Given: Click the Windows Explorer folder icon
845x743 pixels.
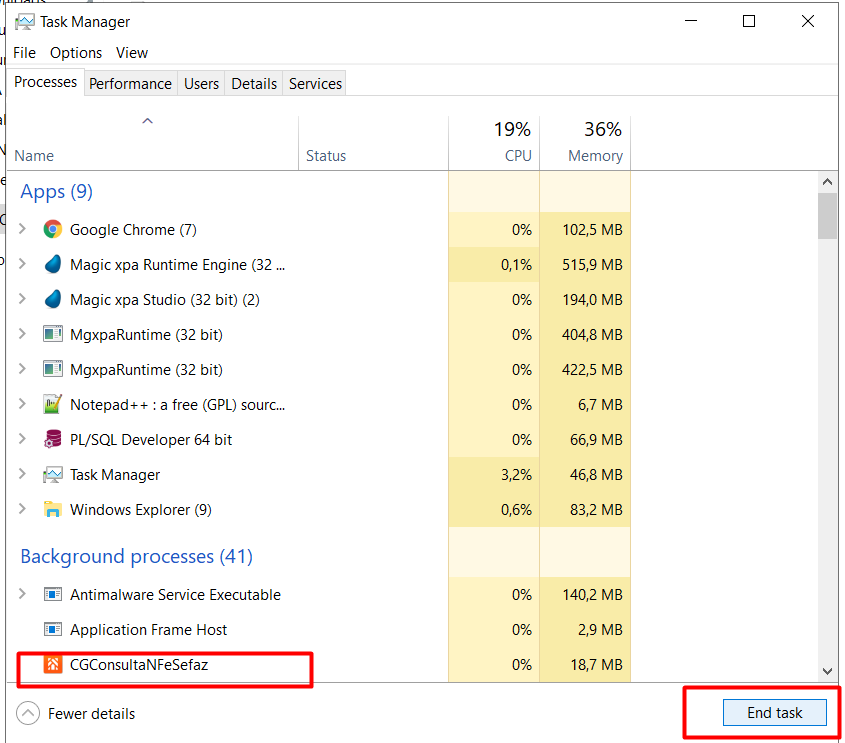Looking at the screenshot, I should click(x=53, y=510).
